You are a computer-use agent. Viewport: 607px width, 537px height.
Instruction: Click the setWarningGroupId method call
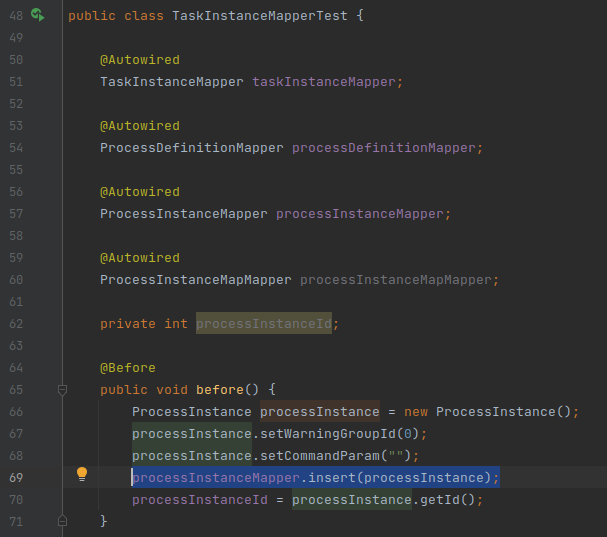point(328,434)
